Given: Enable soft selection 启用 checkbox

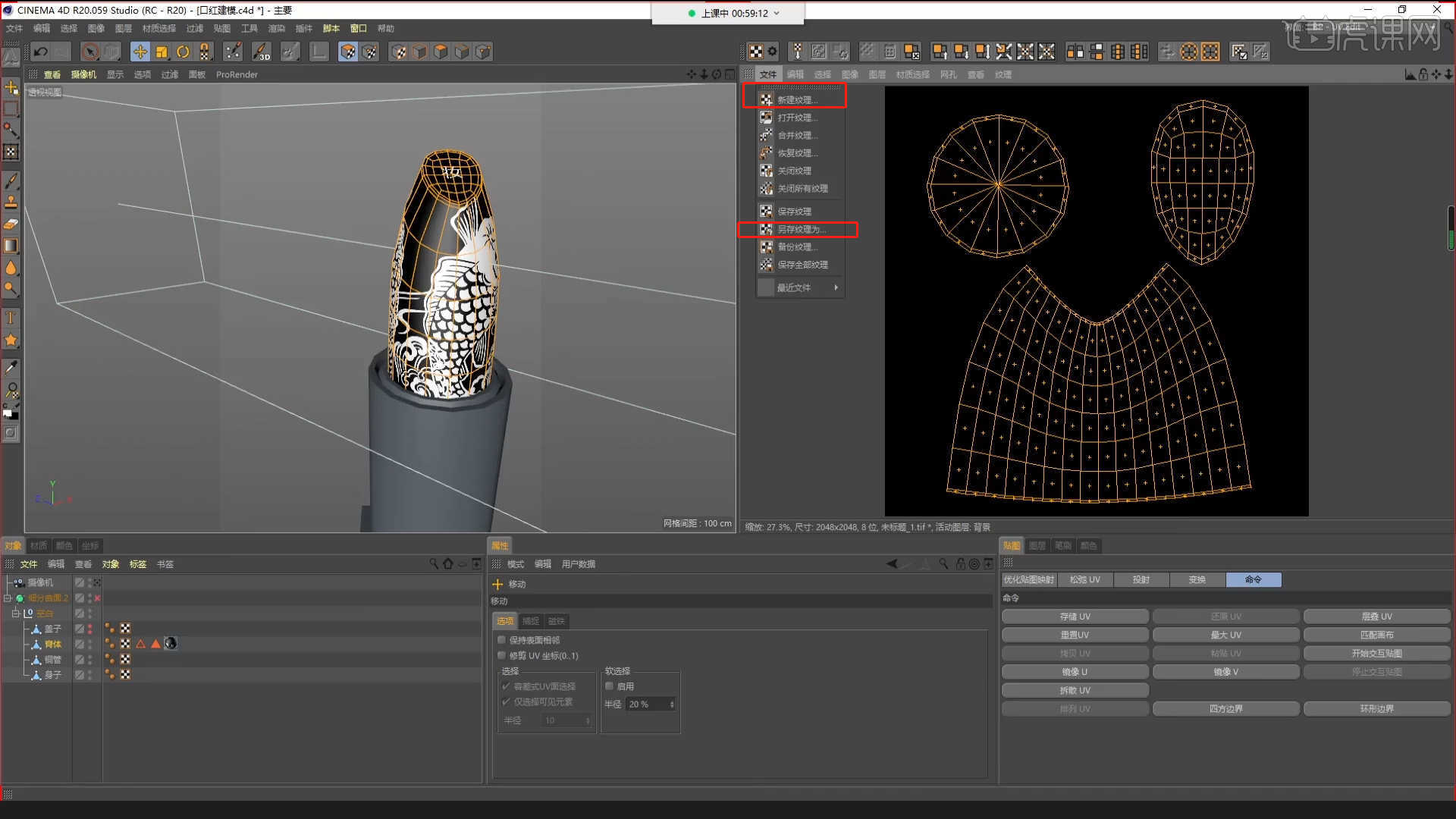Looking at the screenshot, I should (x=609, y=686).
